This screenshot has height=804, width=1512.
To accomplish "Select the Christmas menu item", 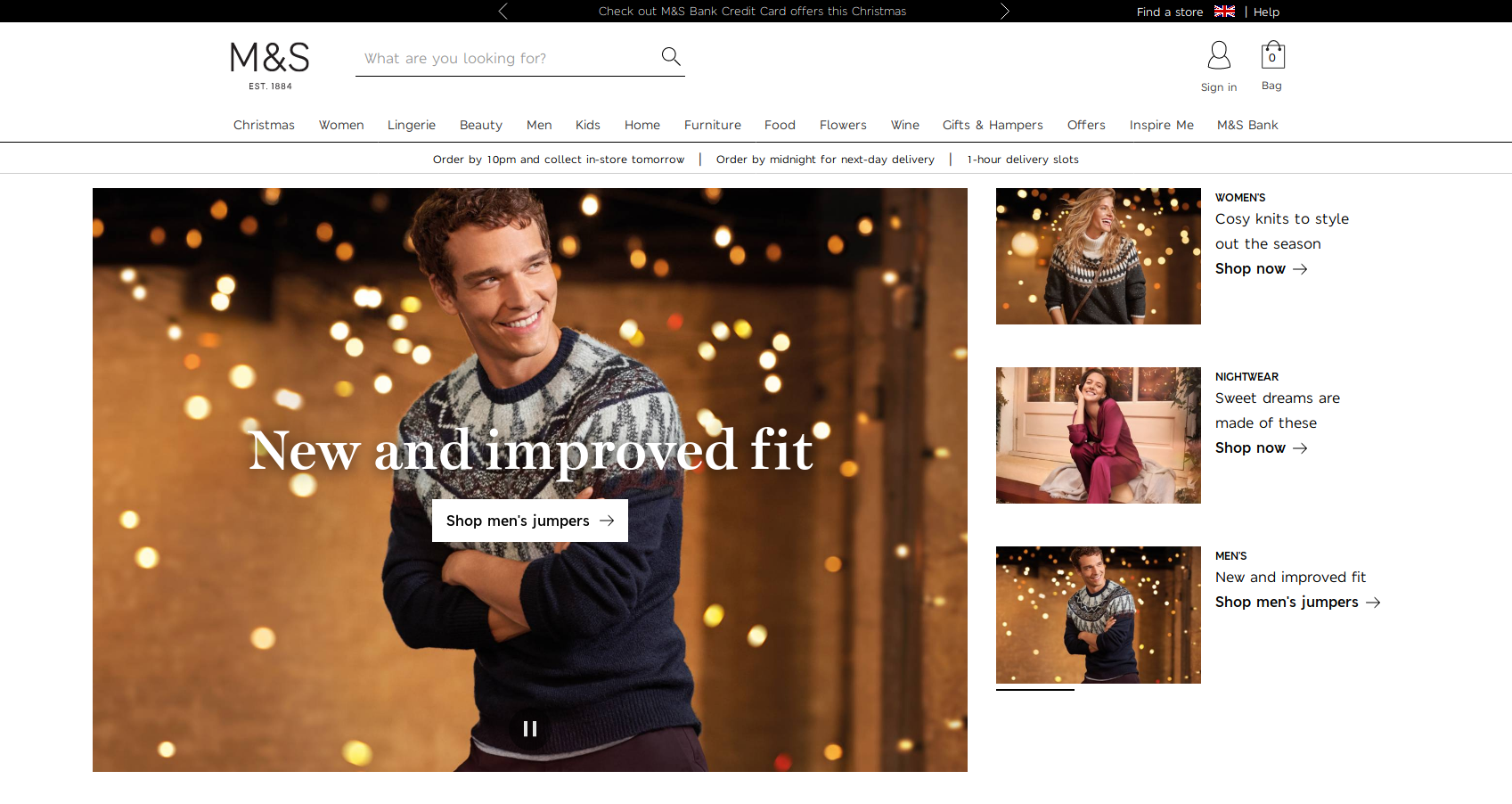I will pos(264,125).
